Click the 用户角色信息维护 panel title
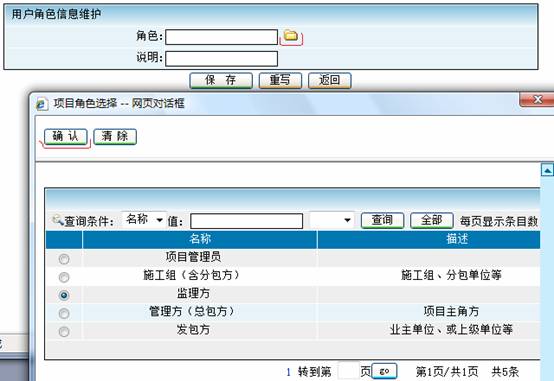554x381 pixels. pyautogui.click(x=56, y=14)
